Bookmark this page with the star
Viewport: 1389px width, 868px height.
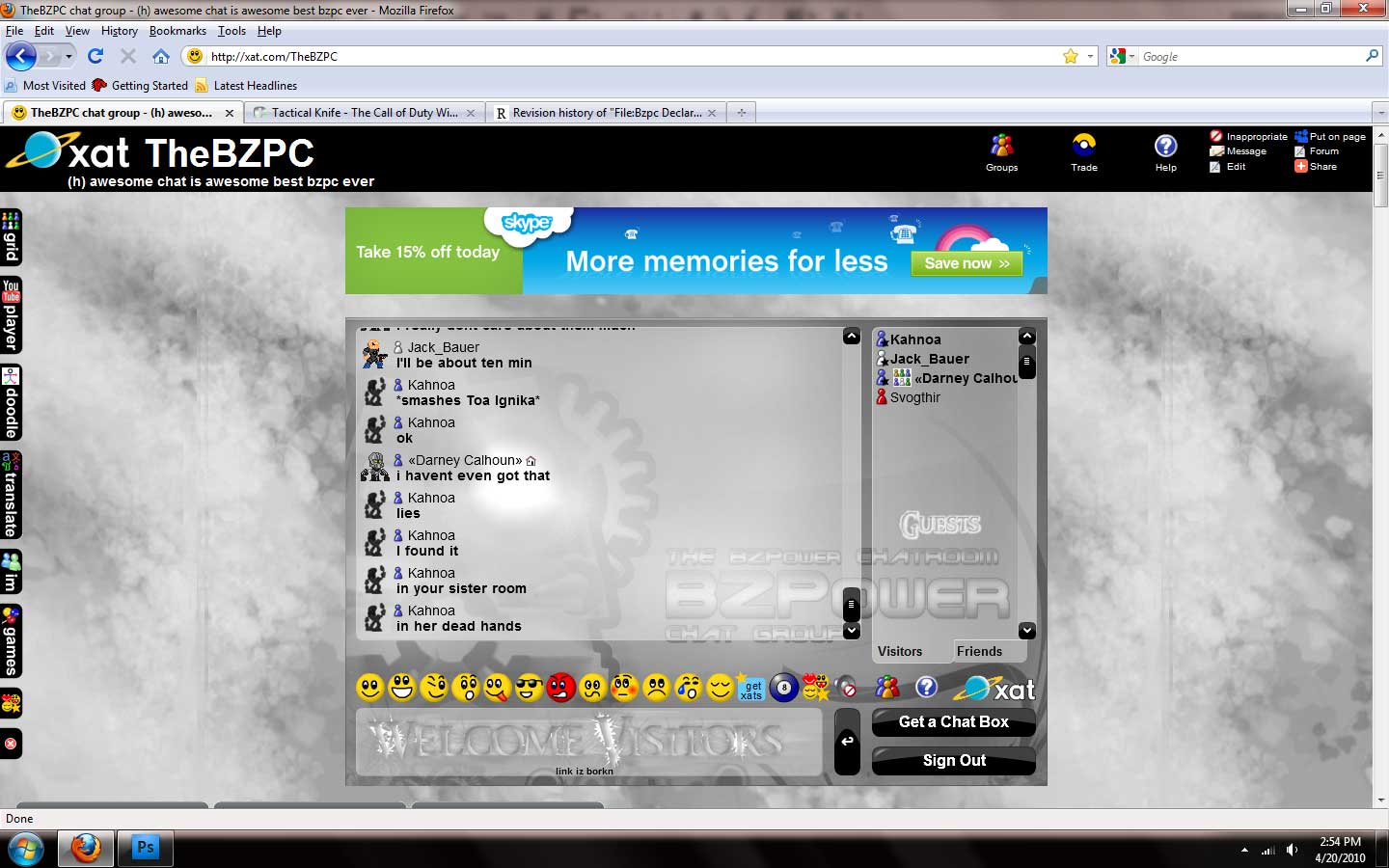(x=1071, y=56)
